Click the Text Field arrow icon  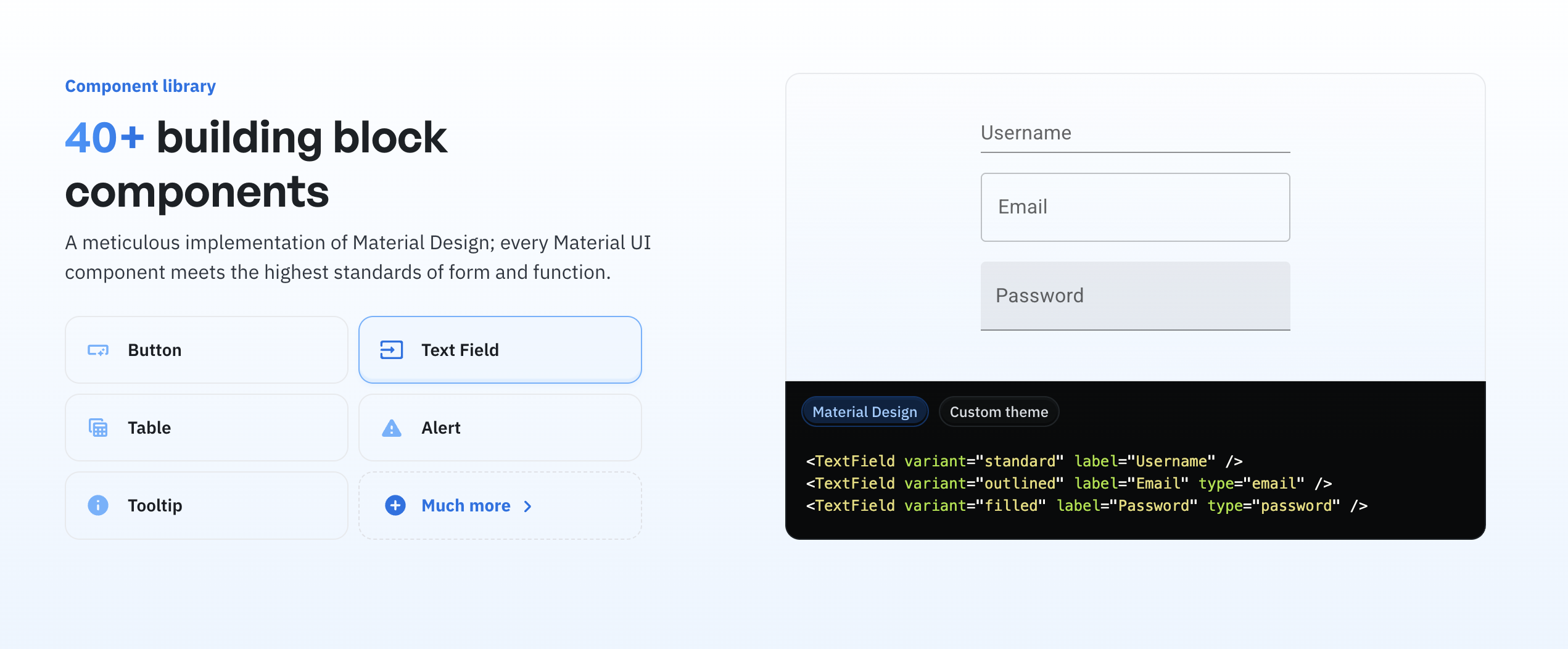click(x=390, y=349)
